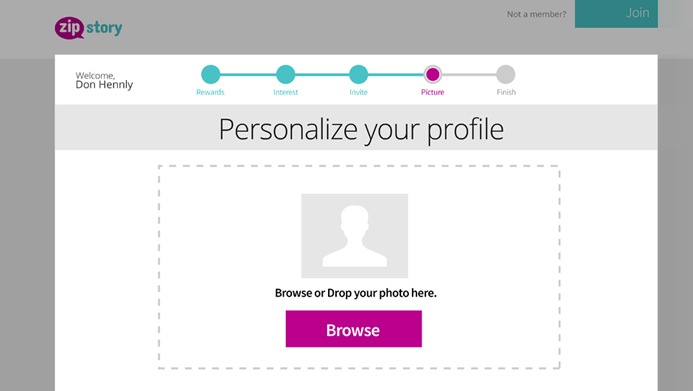Select the magenta Picture step circle
The height and width of the screenshot is (391, 693).
(432, 74)
